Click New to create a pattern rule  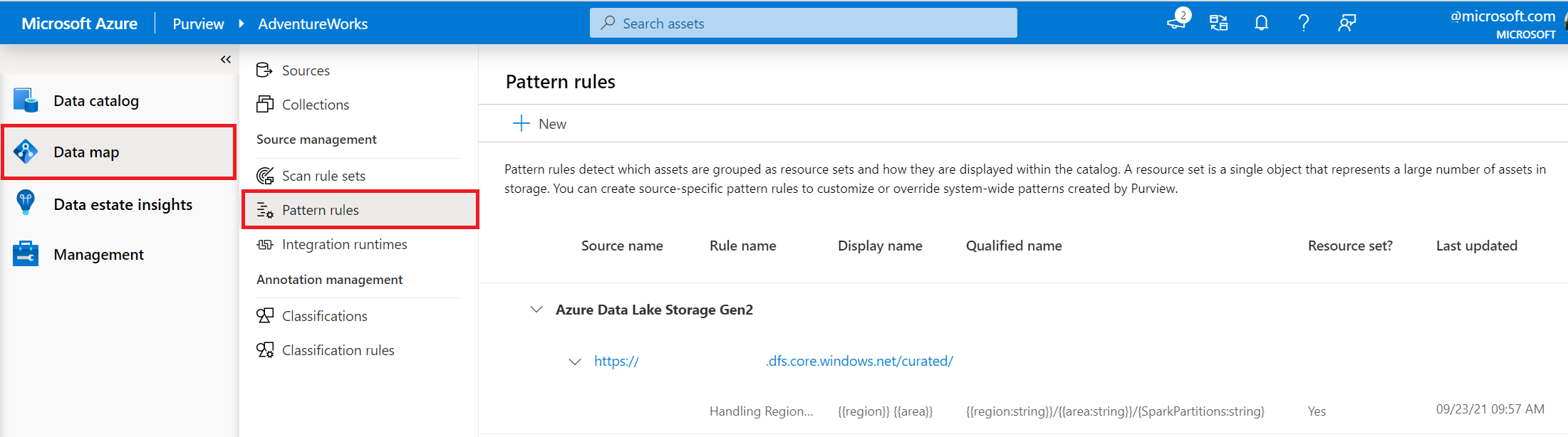pos(539,124)
